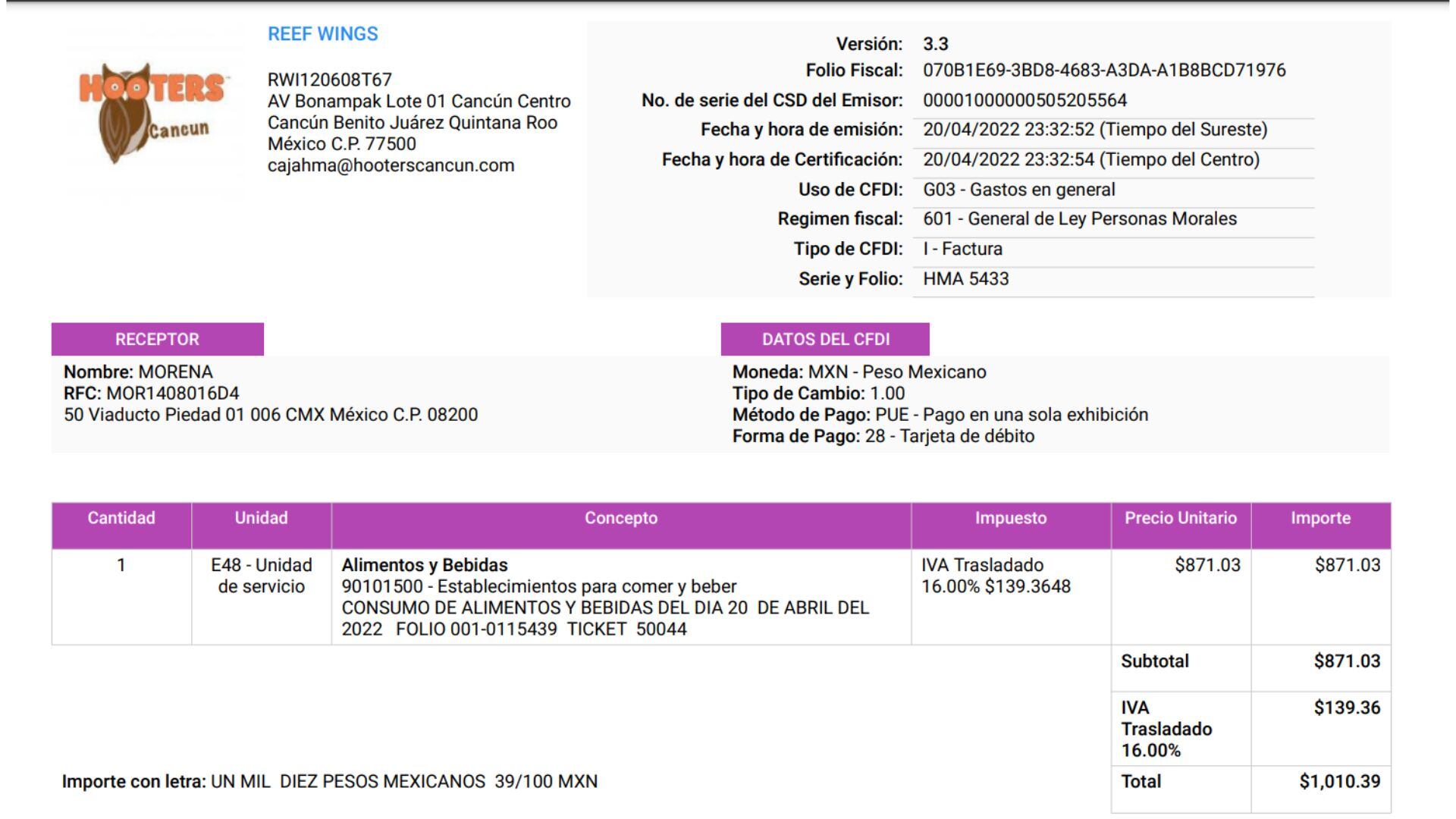This screenshot has width=1456, height=819.
Task: Click the Total amount $1,010.39
Action: click(x=1339, y=782)
